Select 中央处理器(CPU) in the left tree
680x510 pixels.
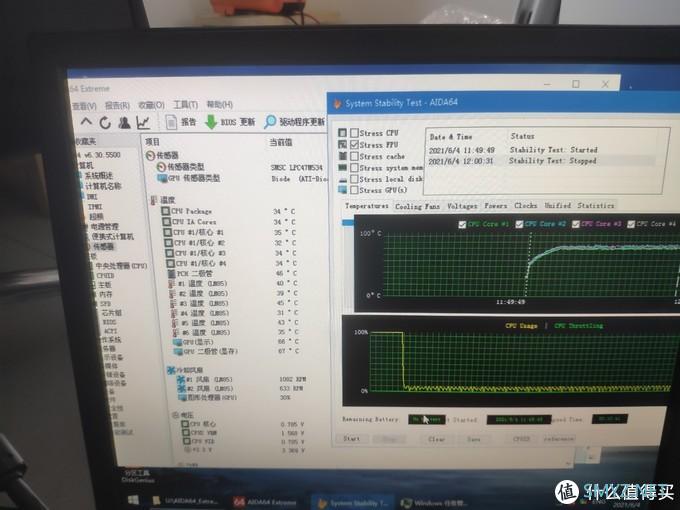121,266
